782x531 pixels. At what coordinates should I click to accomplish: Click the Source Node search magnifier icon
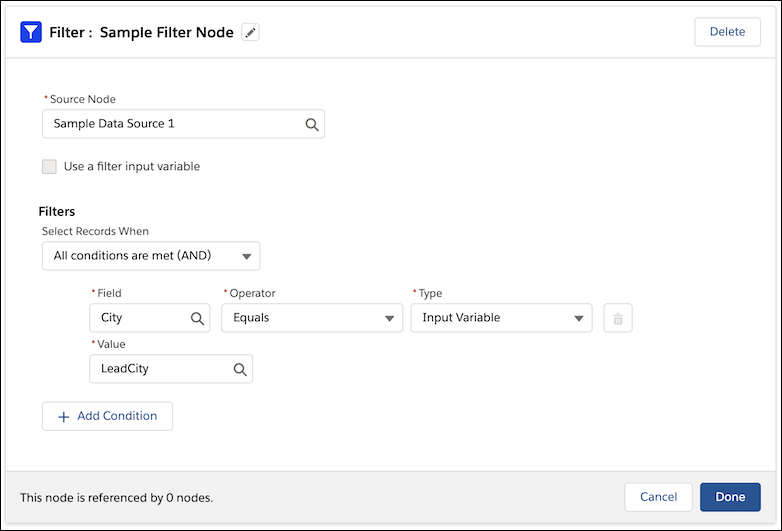[x=311, y=124]
